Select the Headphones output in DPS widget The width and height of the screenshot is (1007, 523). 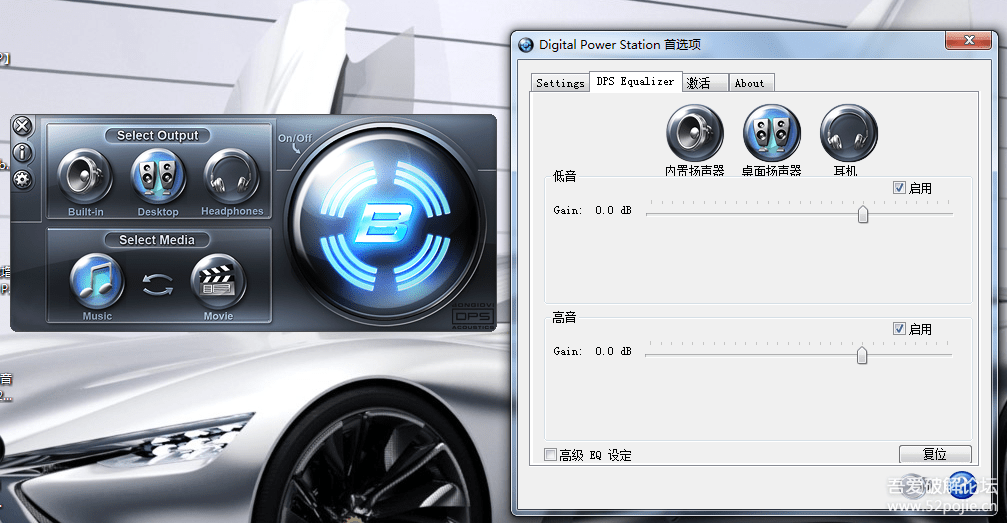pos(231,176)
